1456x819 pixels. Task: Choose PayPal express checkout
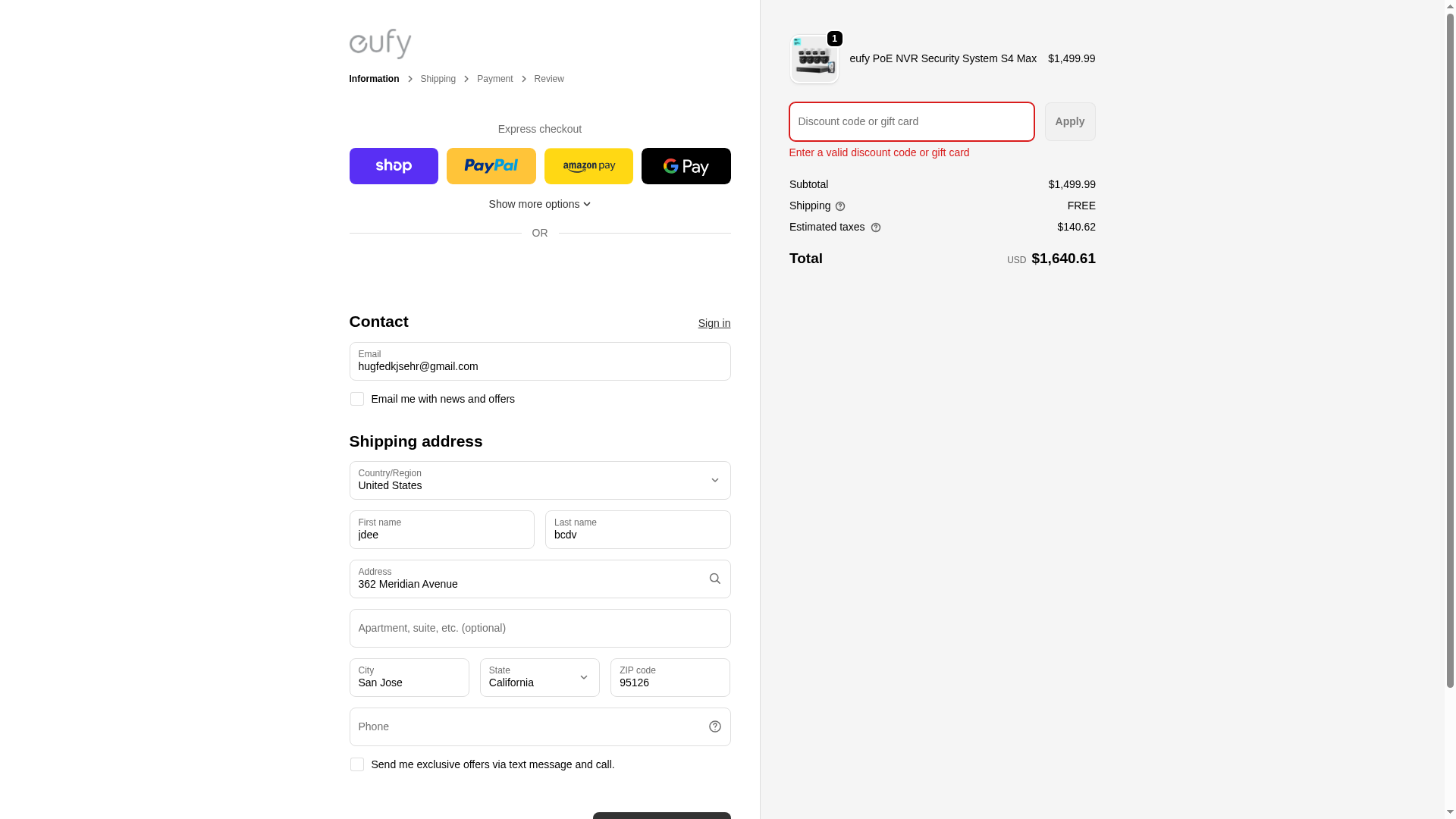(x=491, y=166)
